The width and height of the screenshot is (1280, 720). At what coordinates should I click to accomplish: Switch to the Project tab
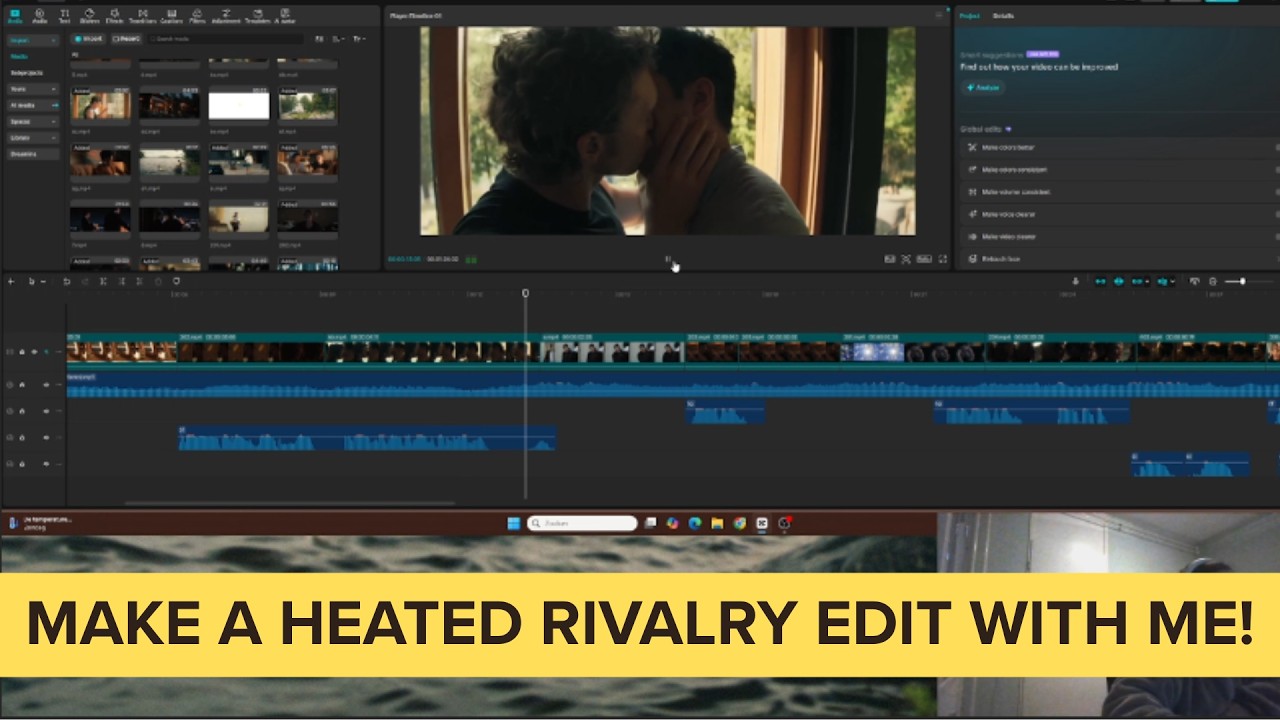click(x=969, y=16)
